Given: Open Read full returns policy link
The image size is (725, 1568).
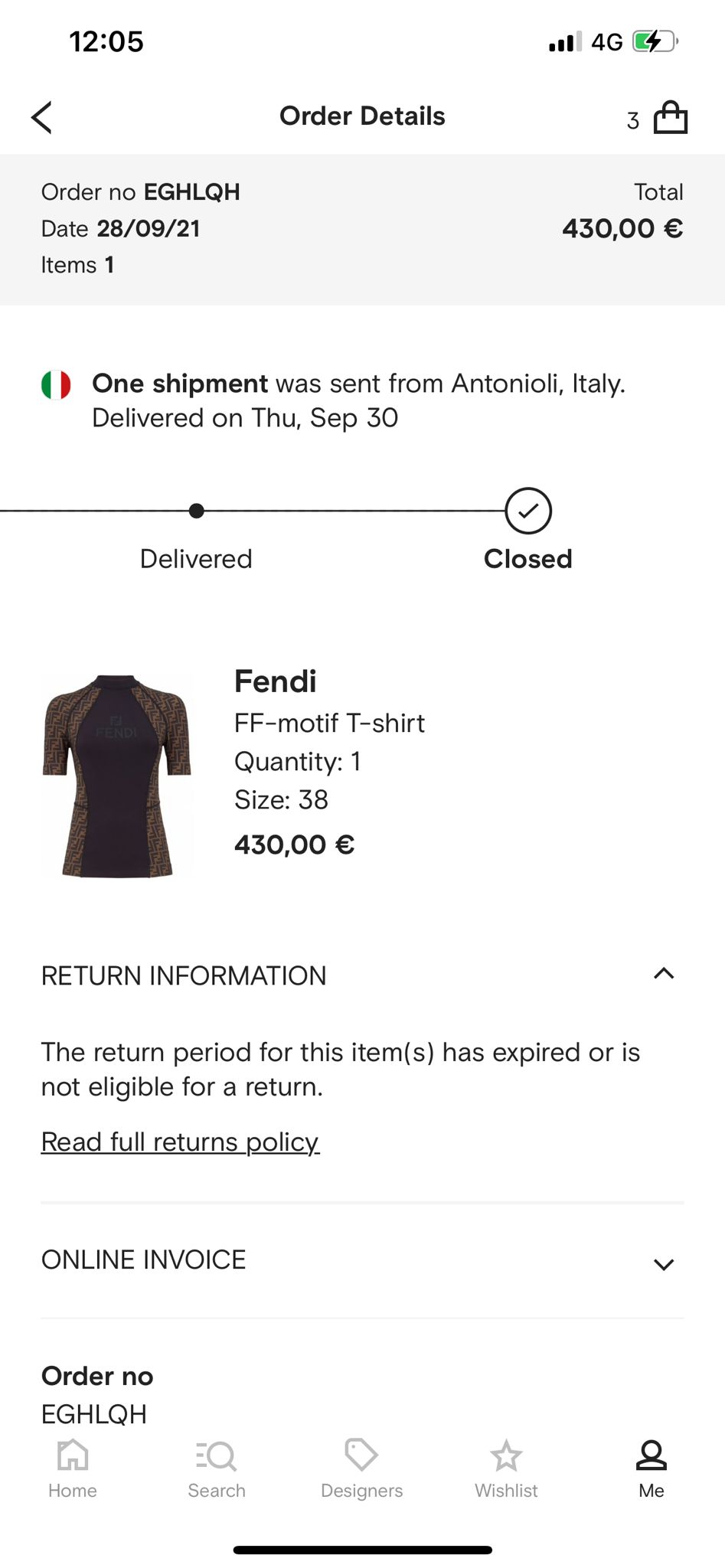Looking at the screenshot, I should (x=180, y=1142).
